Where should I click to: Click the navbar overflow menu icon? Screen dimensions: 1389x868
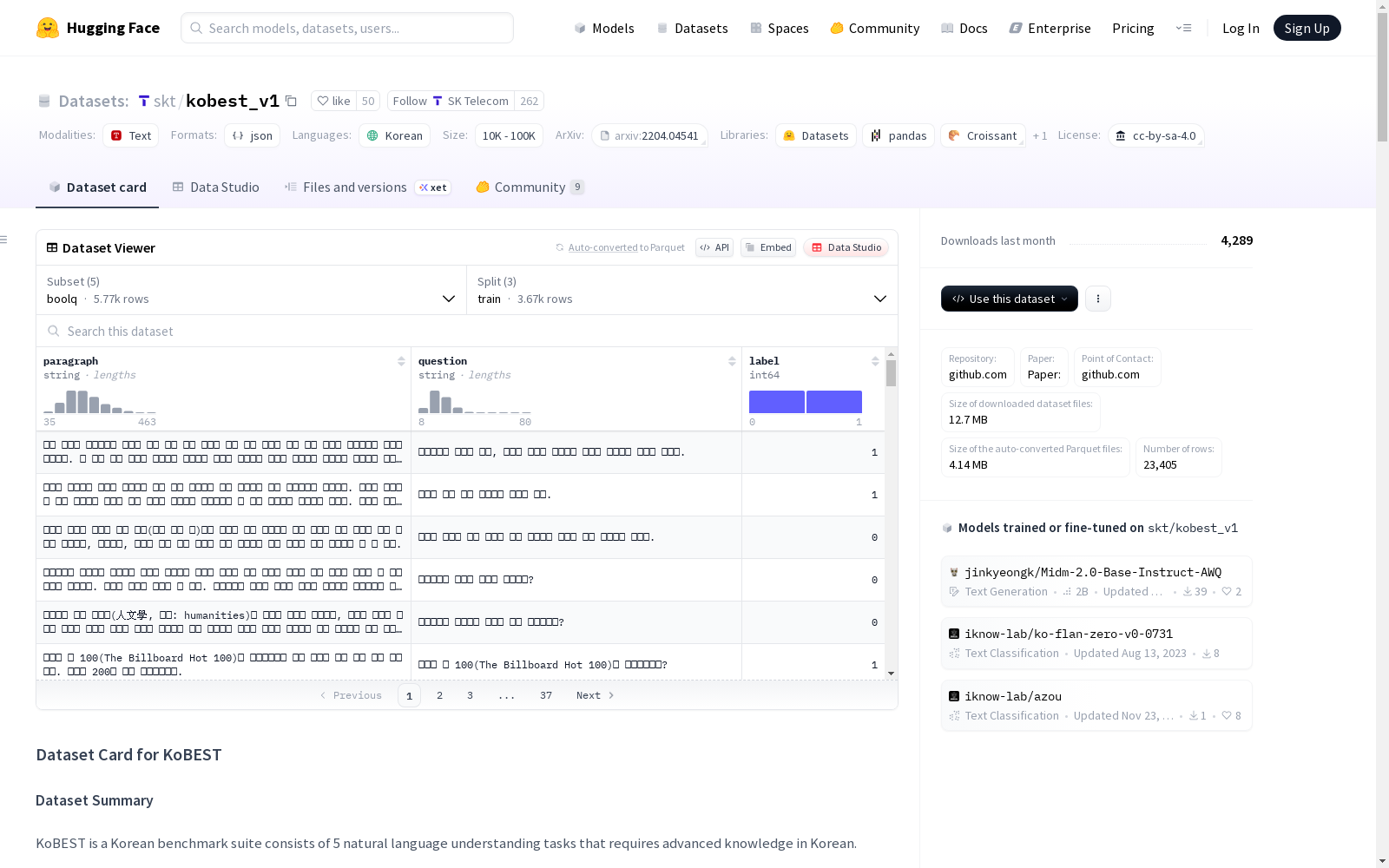[1183, 28]
